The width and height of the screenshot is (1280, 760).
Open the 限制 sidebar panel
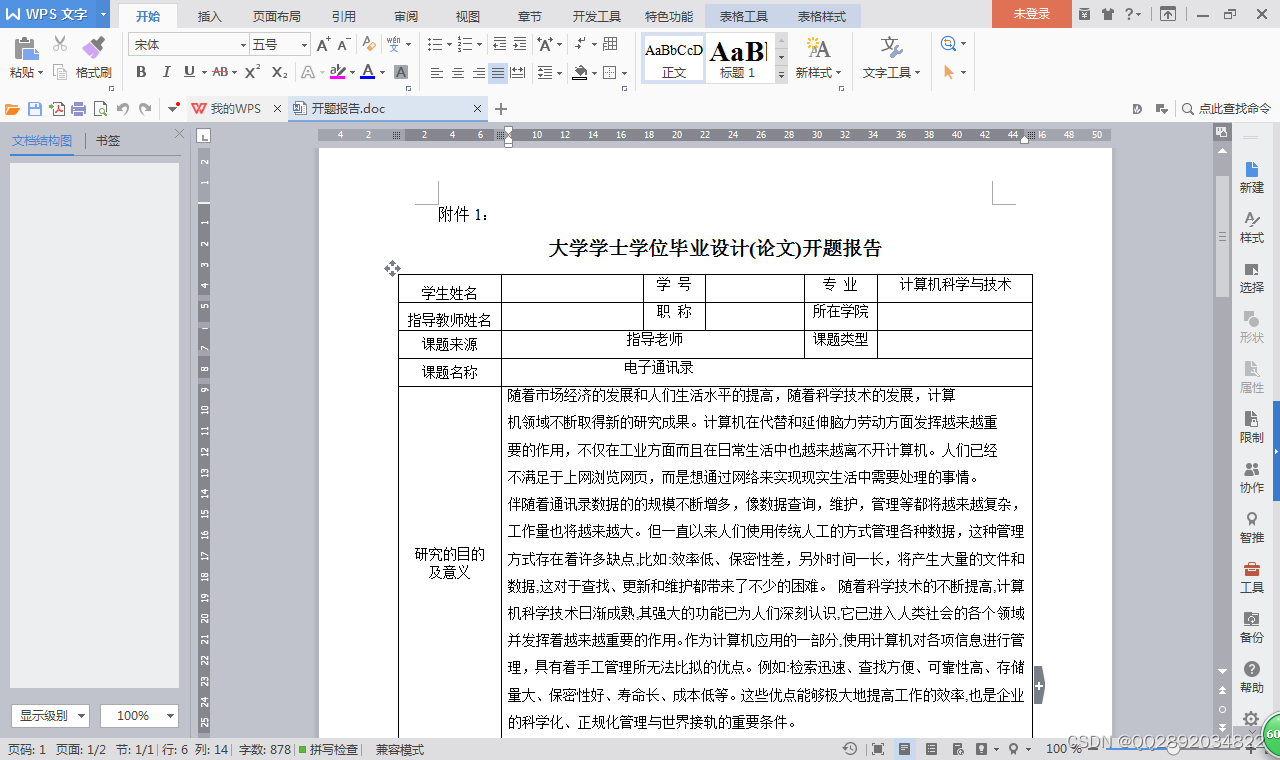(1252, 428)
